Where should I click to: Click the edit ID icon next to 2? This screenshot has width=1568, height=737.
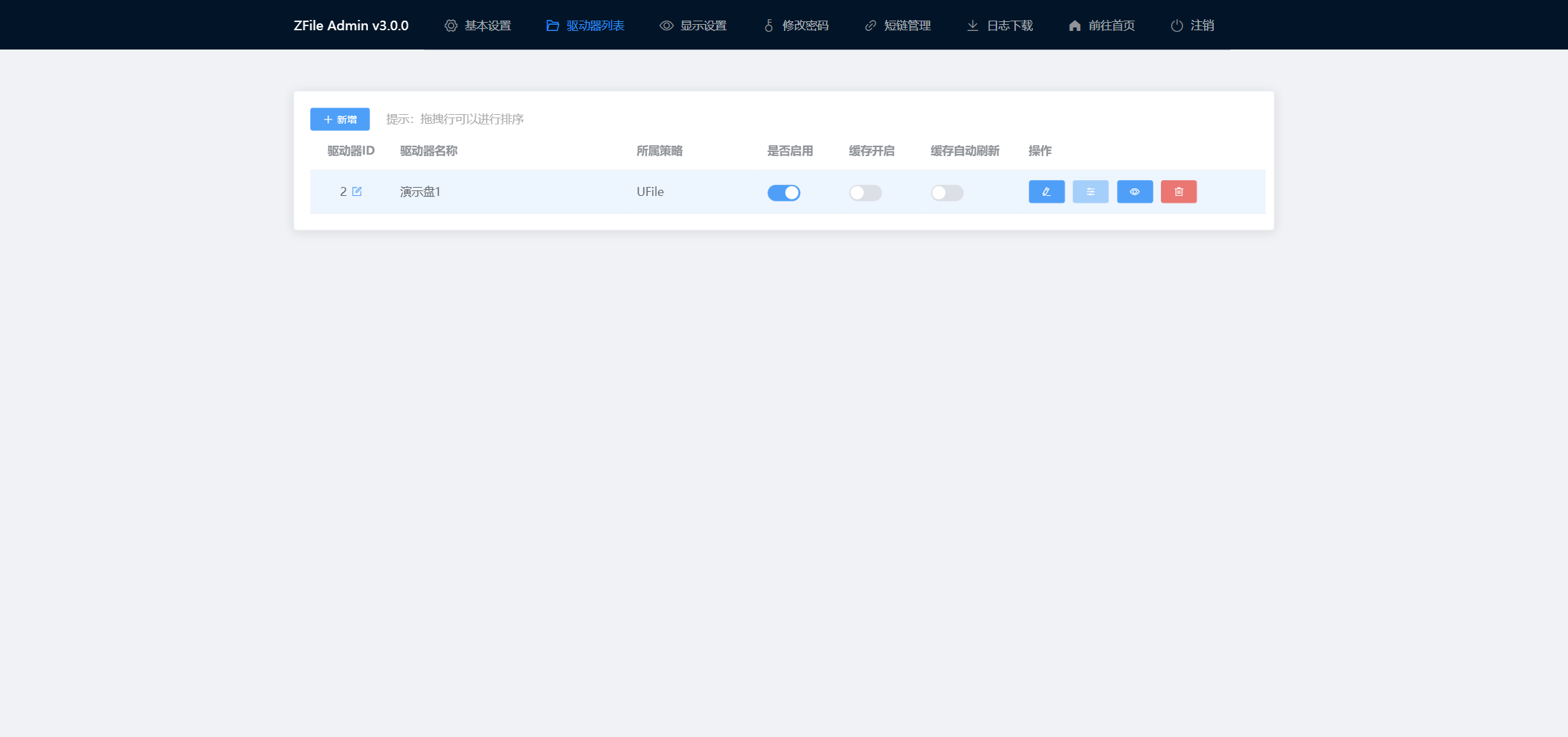coord(357,192)
